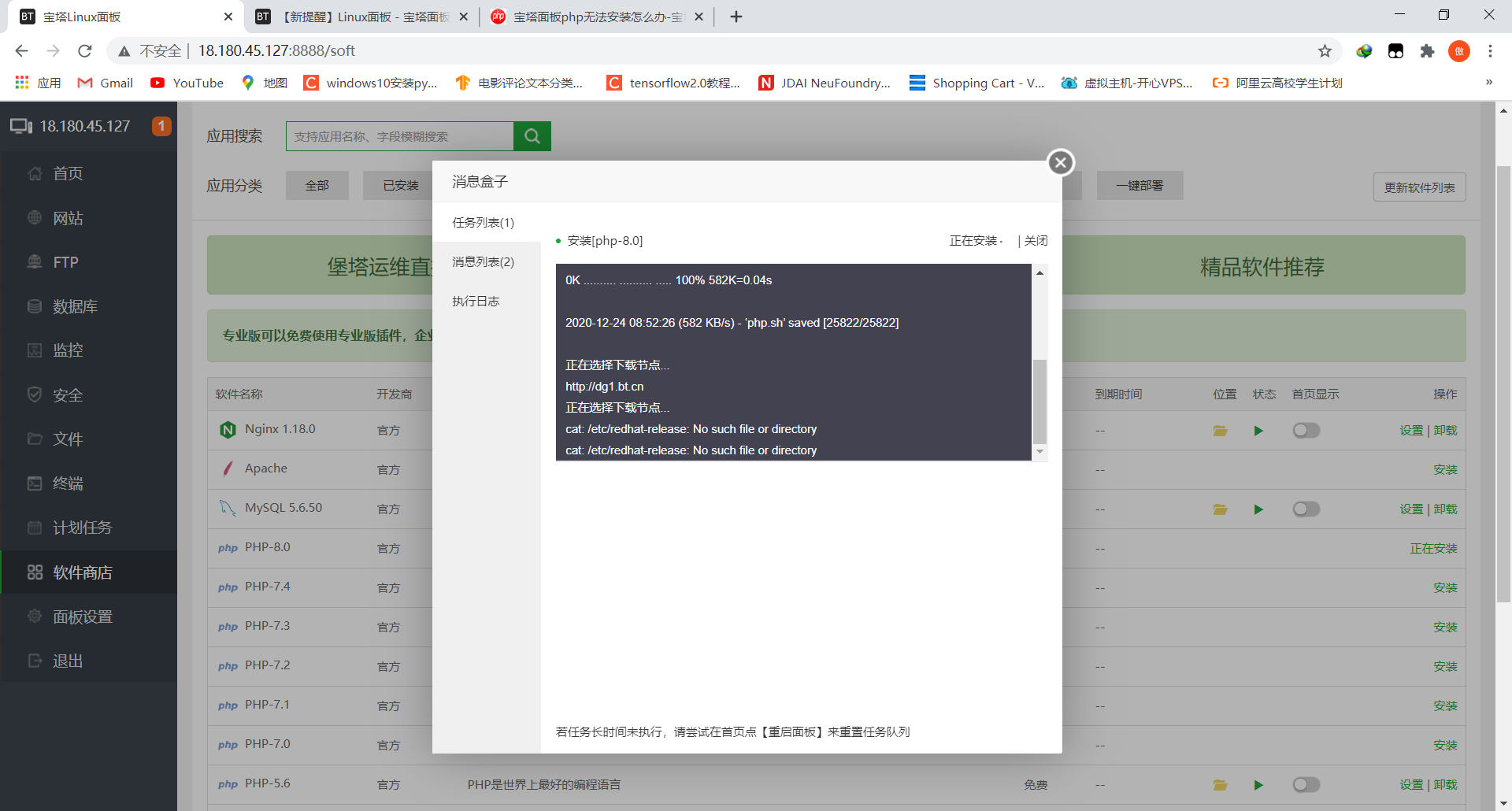Click 安装 for PHP-7.3
Viewport: 1512px width, 811px height.
(1445, 628)
